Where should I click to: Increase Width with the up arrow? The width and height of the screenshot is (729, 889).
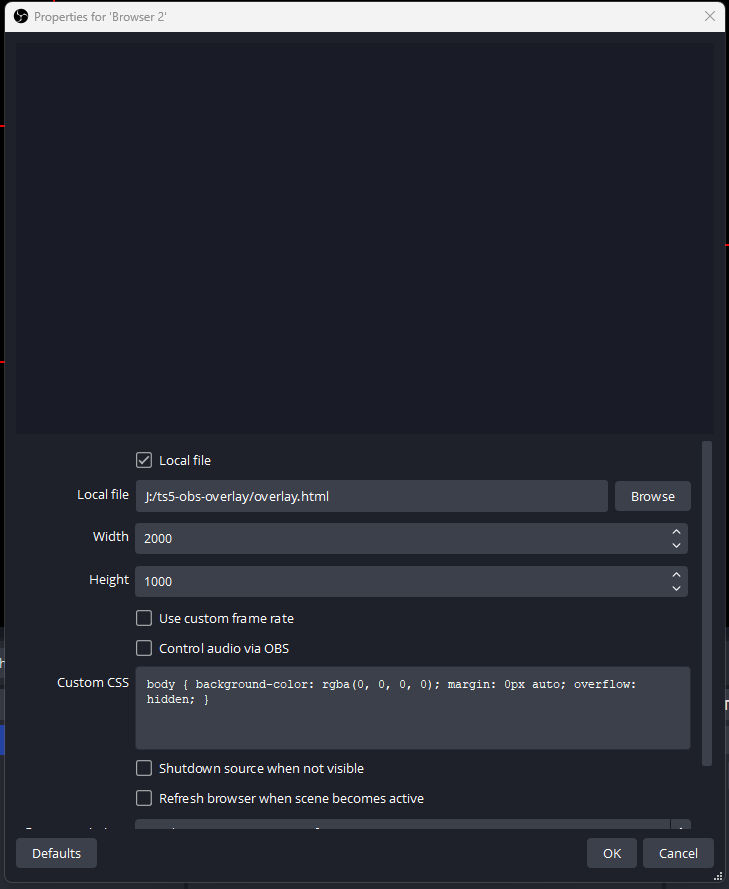click(676, 532)
